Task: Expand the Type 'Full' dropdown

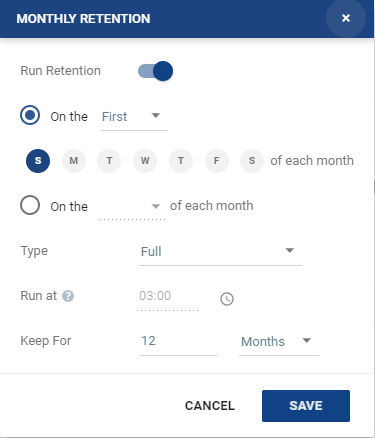Action: pyautogui.click(x=220, y=252)
